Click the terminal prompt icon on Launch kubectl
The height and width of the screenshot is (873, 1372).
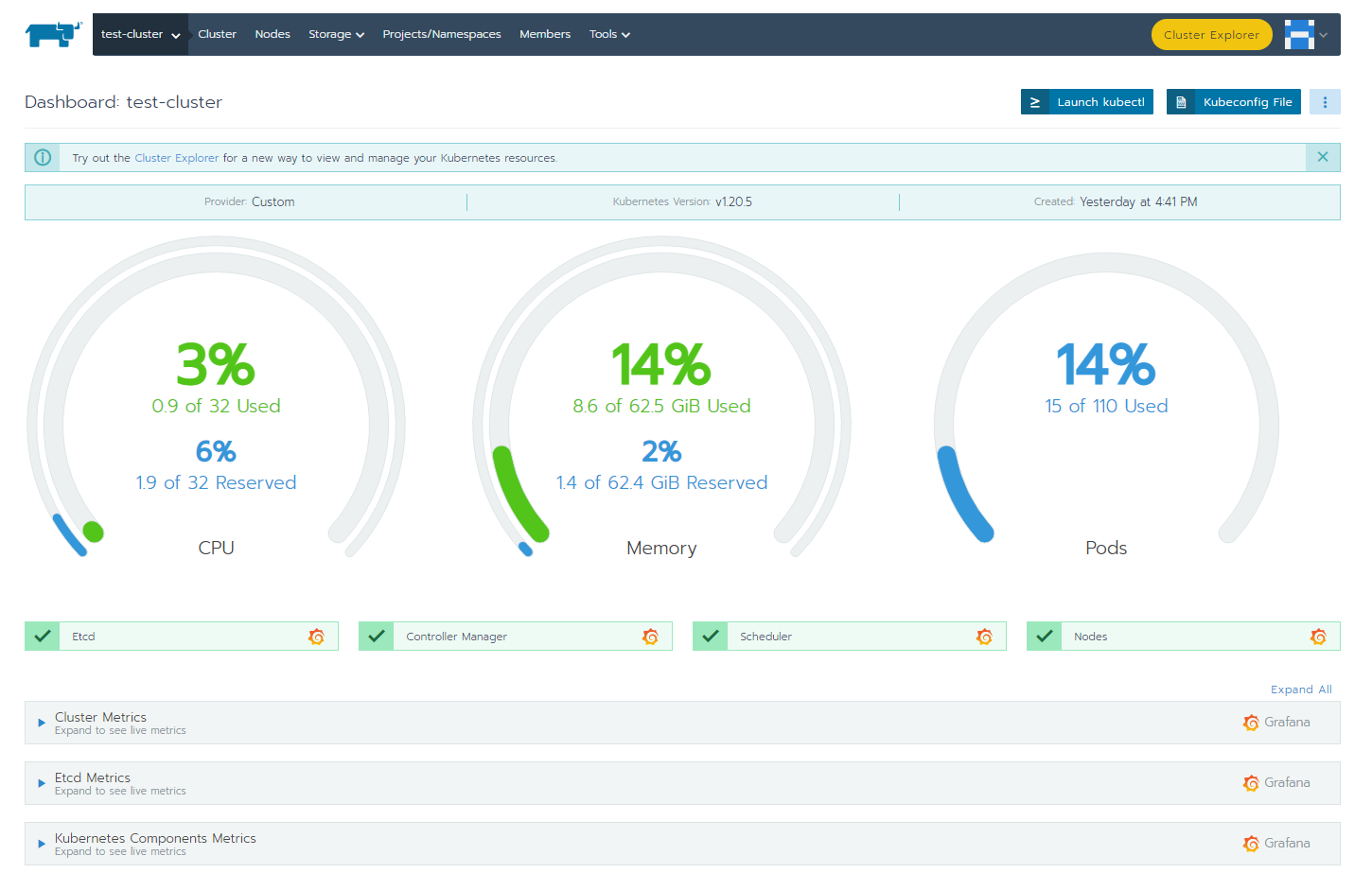[1035, 102]
